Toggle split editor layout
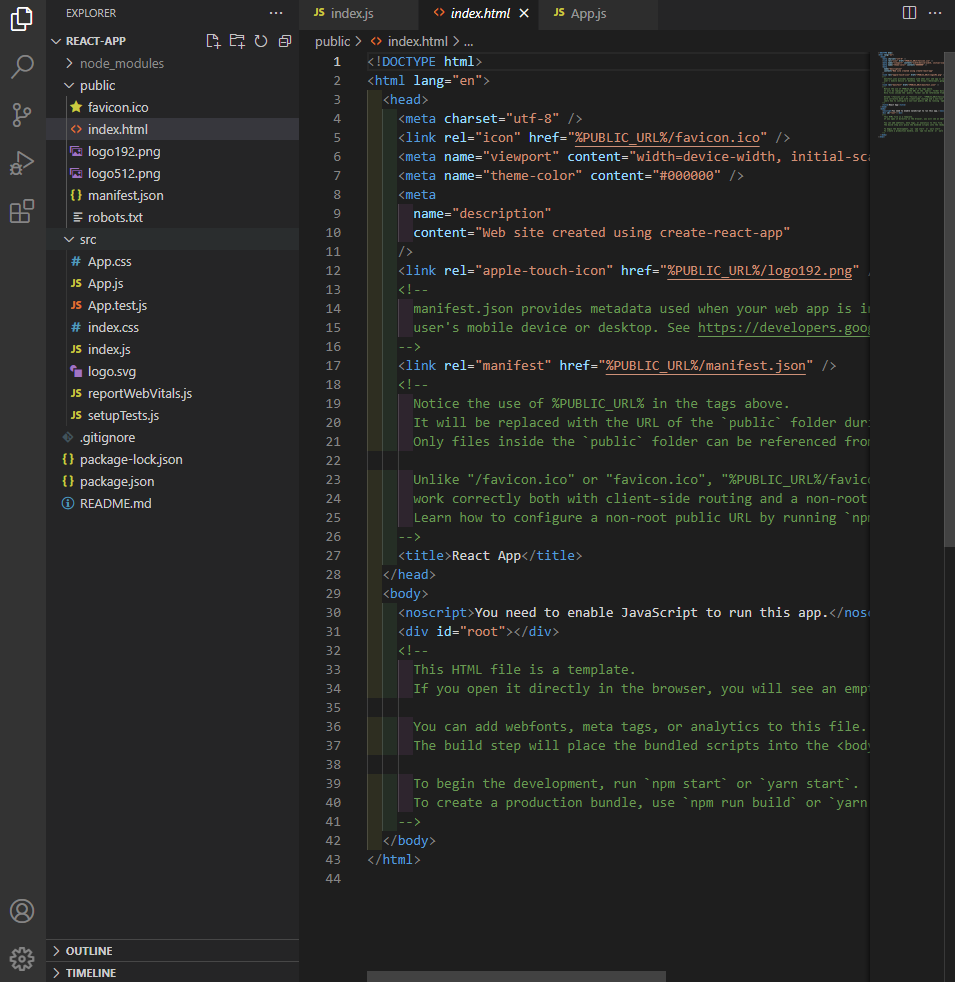 click(x=909, y=13)
